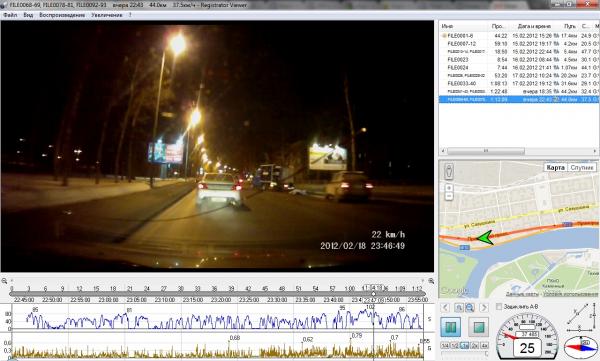This screenshot has height=361, width=600.
Task: Click the timeline zoom-out magnifier at left
Action: (4, 281)
